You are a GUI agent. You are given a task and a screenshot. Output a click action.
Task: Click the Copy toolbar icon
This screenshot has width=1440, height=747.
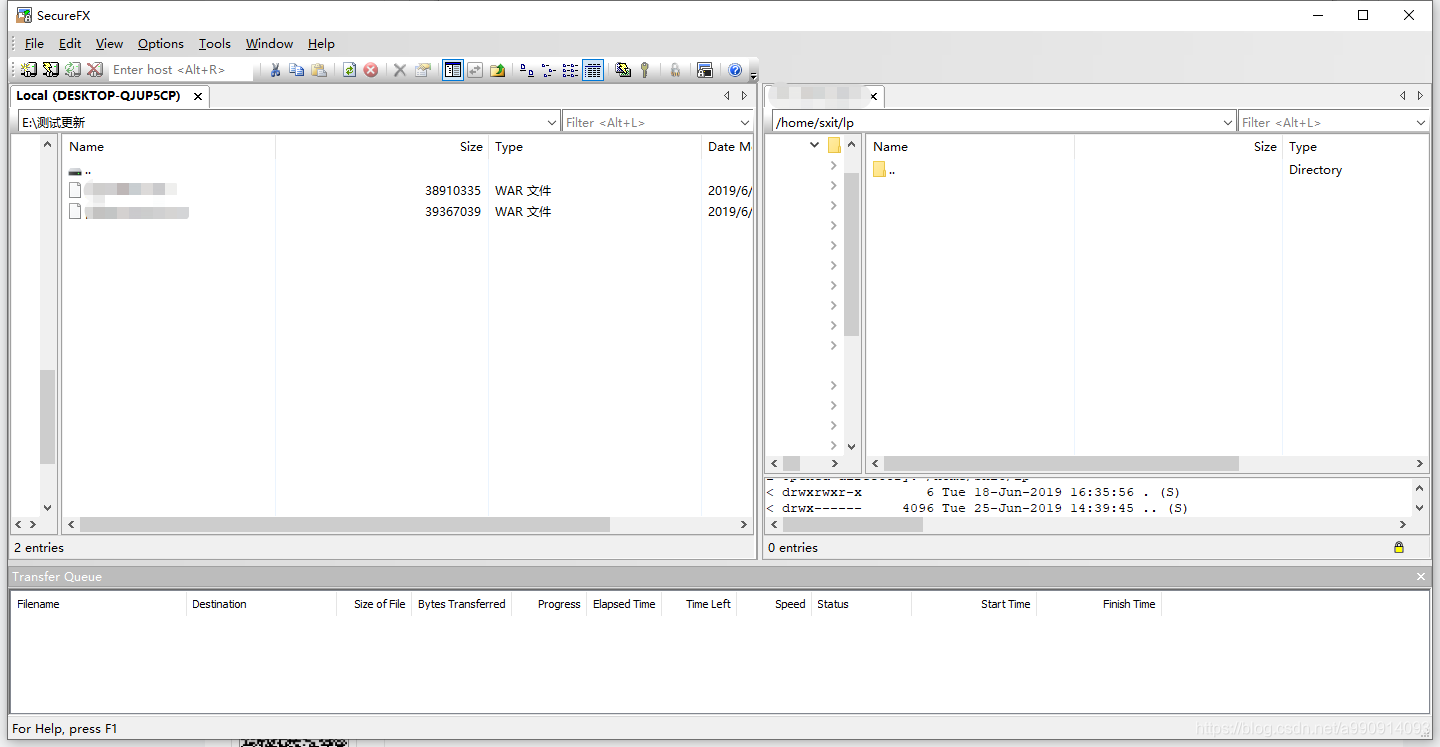[x=297, y=70]
